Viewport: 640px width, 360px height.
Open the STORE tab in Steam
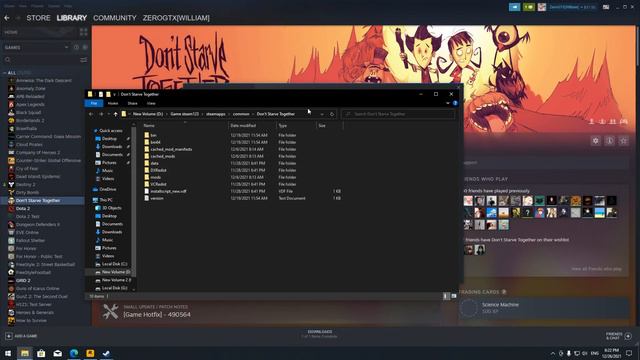coord(38,18)
